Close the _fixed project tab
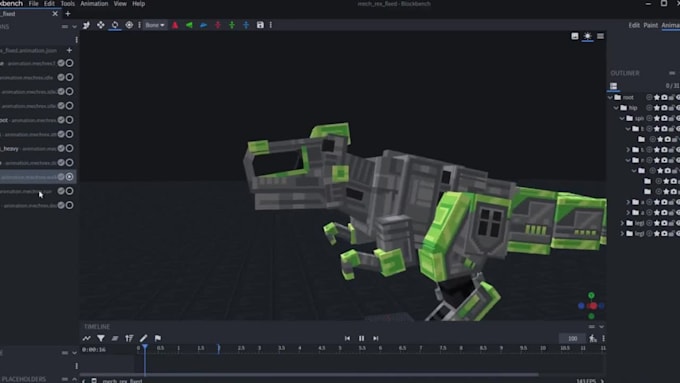The width and height of the screenshot is (680, 383). click(55, 13)
